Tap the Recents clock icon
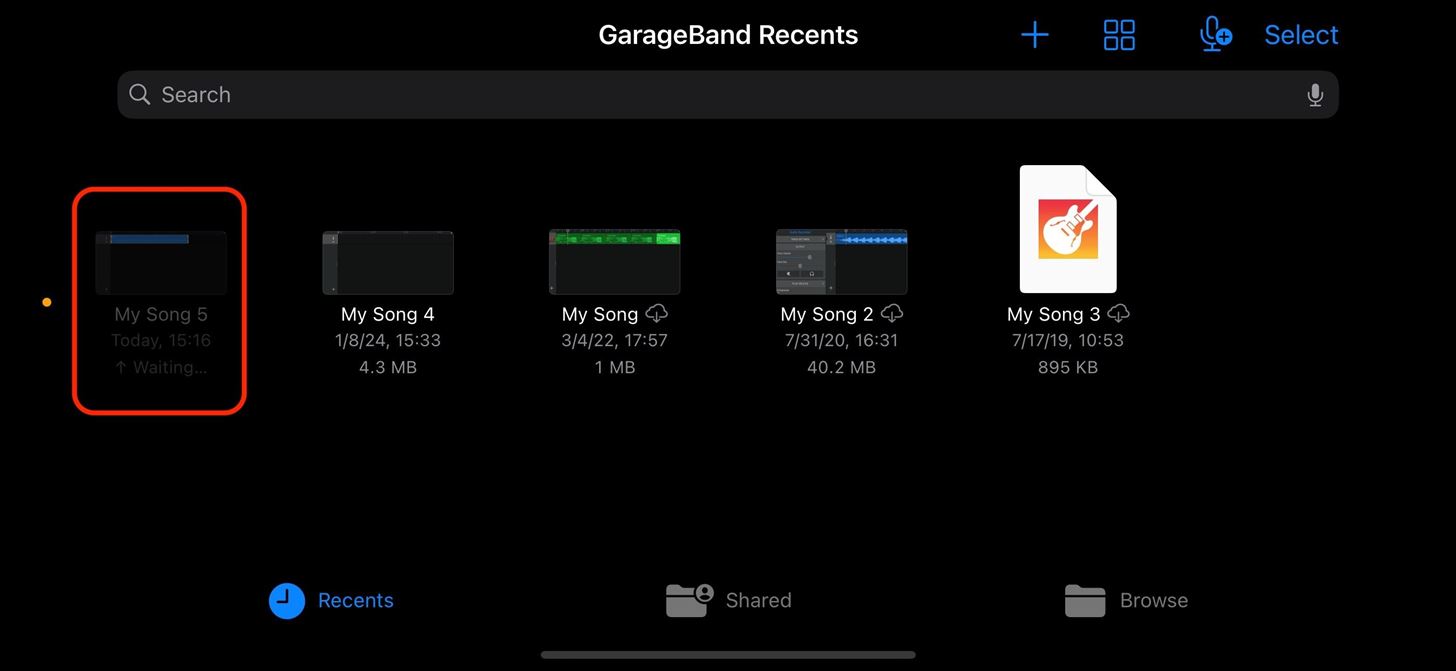This screenshot has width=1456, height=671. 286,601
